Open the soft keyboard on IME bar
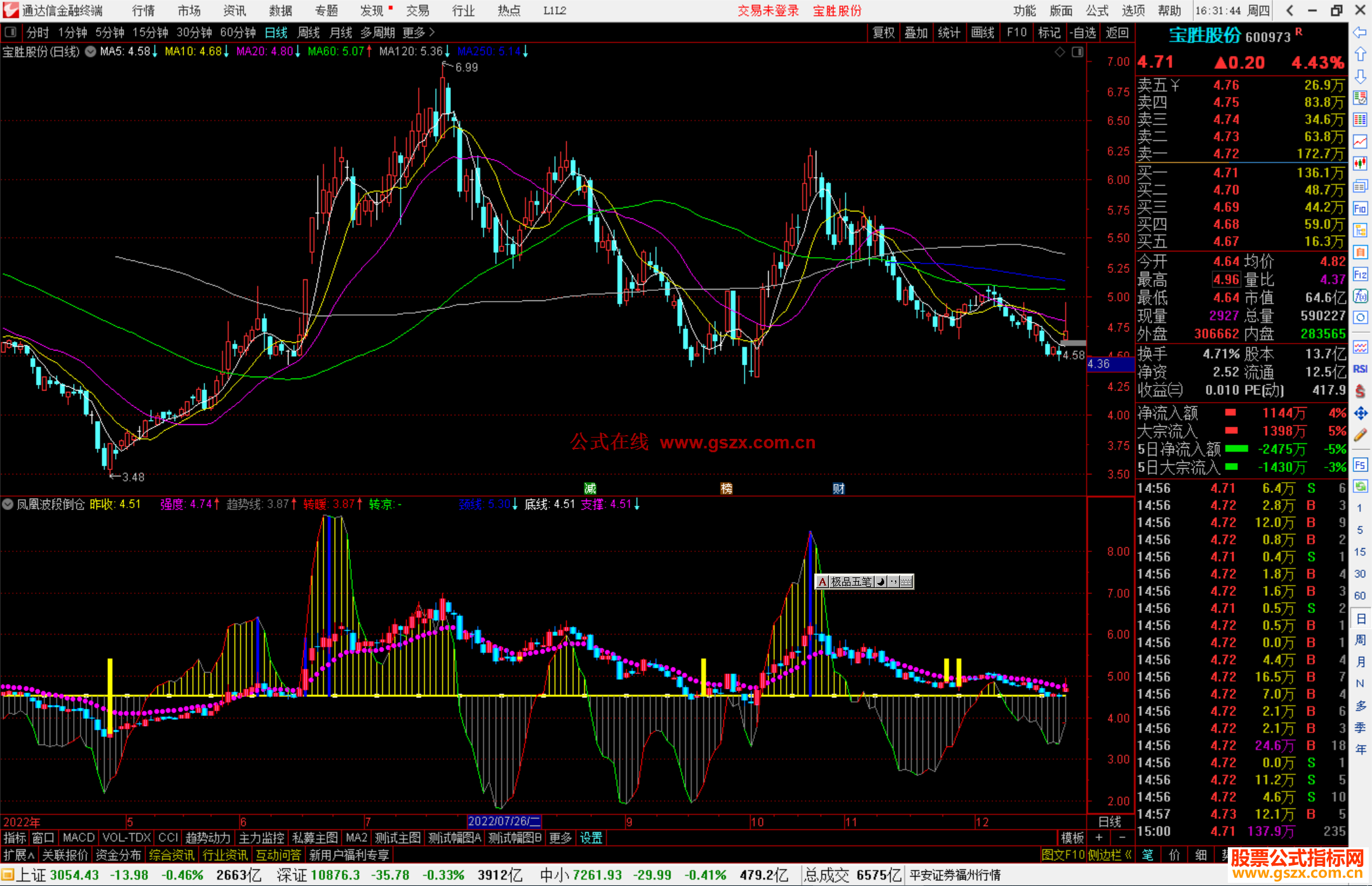Screen dimensions: 1372x886 pos(906,582)
